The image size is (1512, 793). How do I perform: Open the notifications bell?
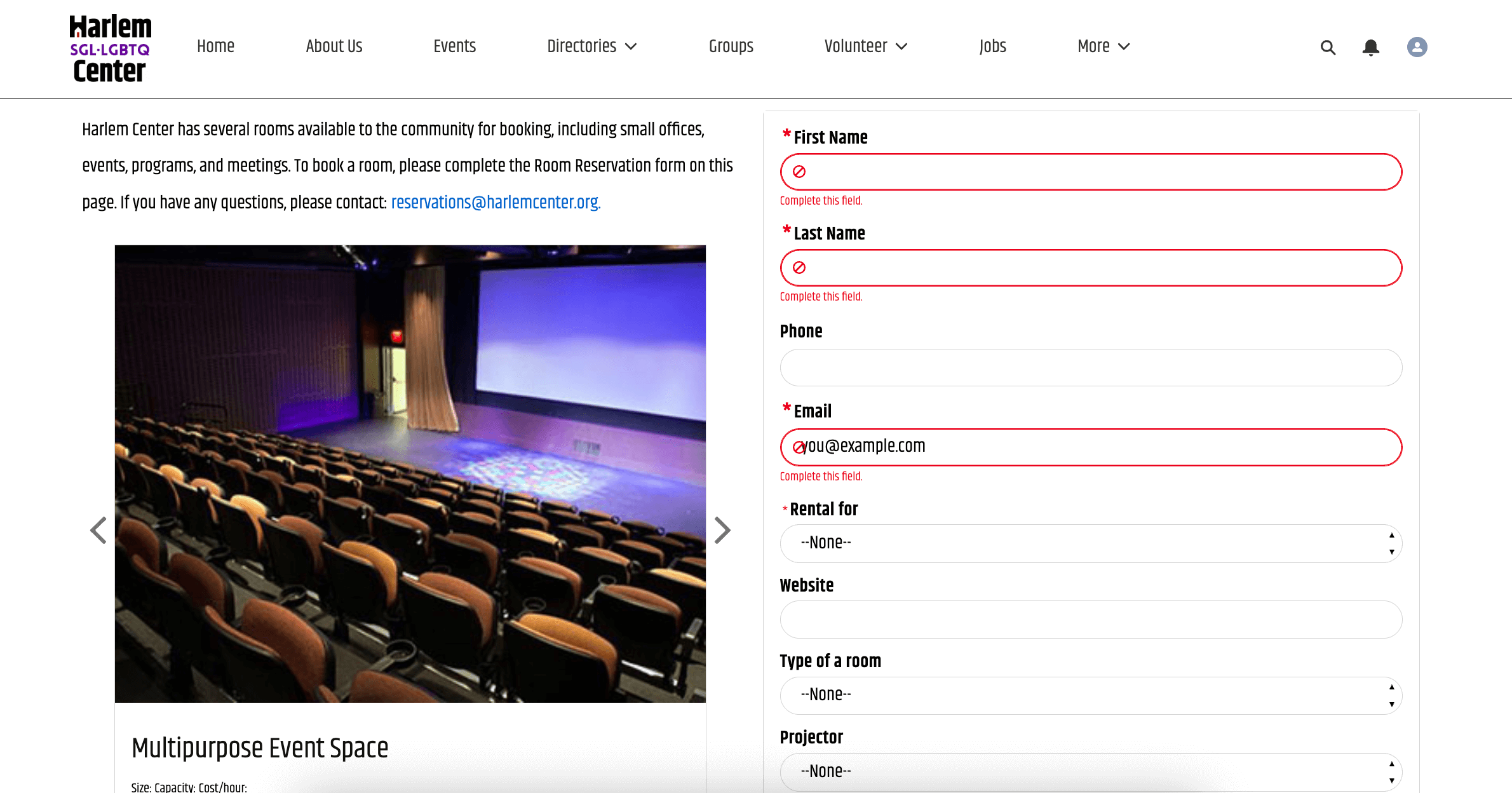(x=1371, y=47)
